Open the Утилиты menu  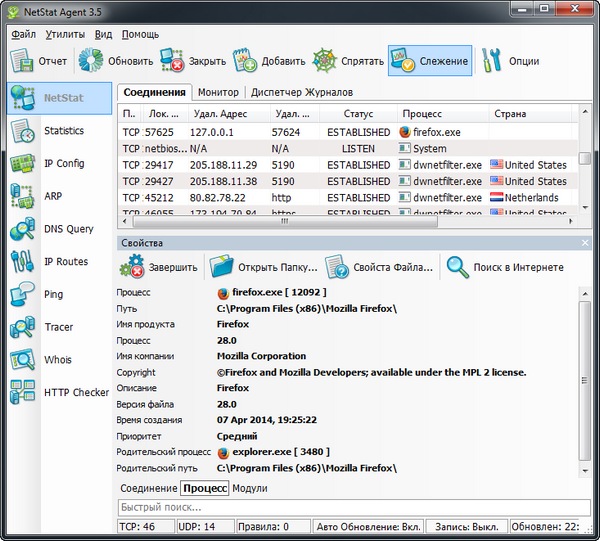(65, 34)
